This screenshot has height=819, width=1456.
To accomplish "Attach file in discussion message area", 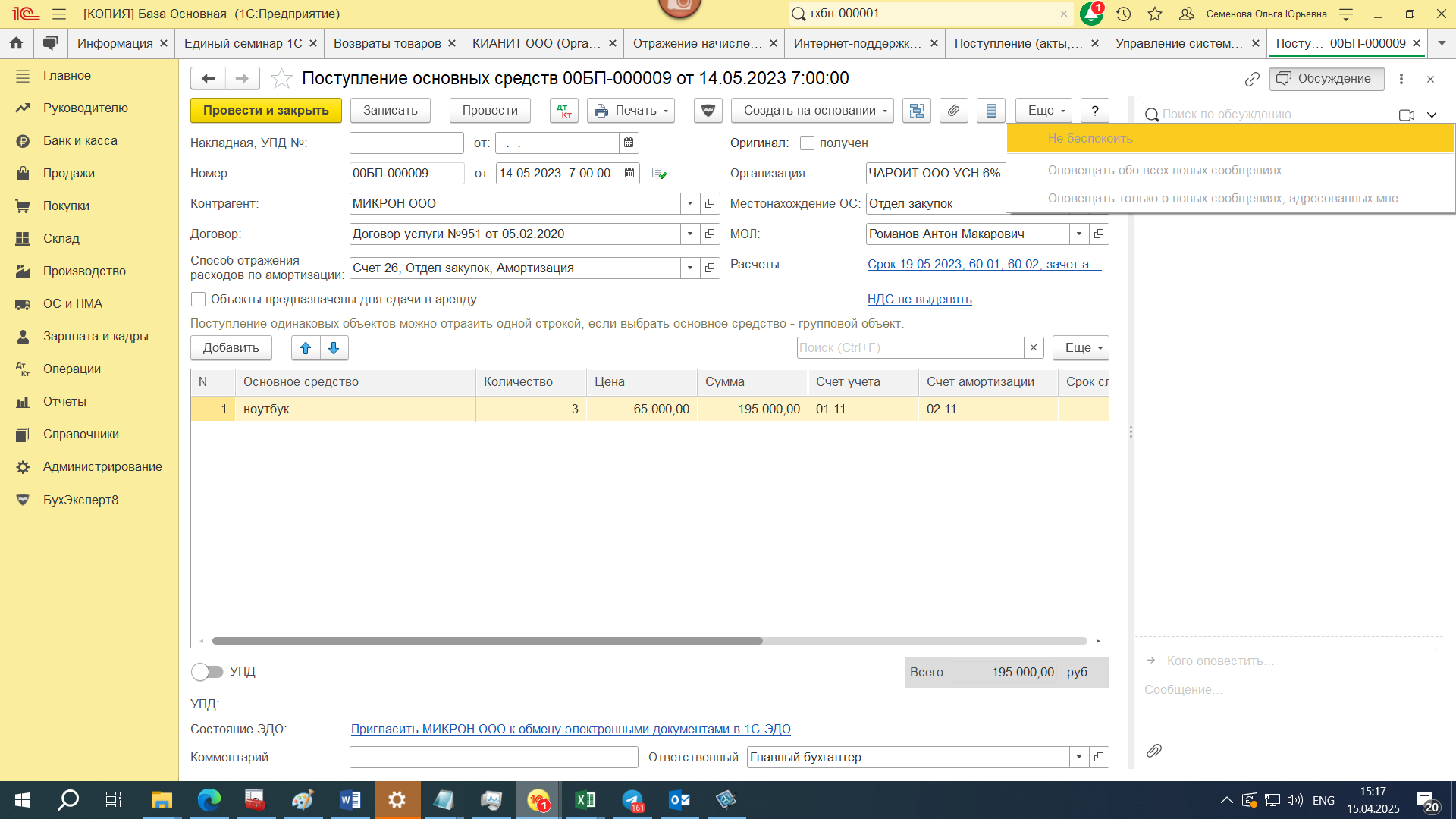I will click(x=1154, y=751).
